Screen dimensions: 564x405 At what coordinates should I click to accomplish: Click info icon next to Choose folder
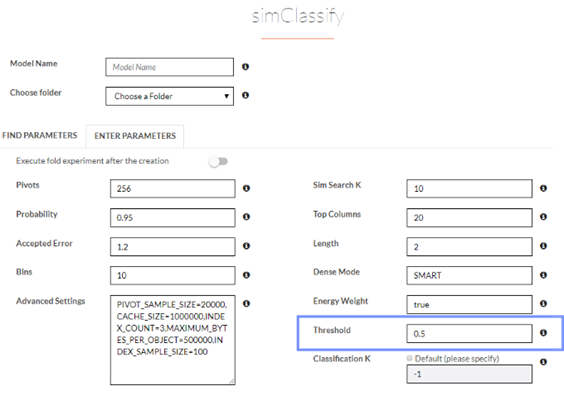pyautogui.click(x=245, y=95)
